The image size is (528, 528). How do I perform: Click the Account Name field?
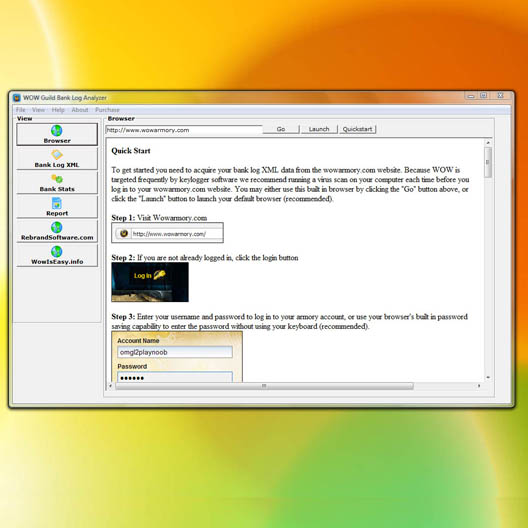tap(175, 352)
